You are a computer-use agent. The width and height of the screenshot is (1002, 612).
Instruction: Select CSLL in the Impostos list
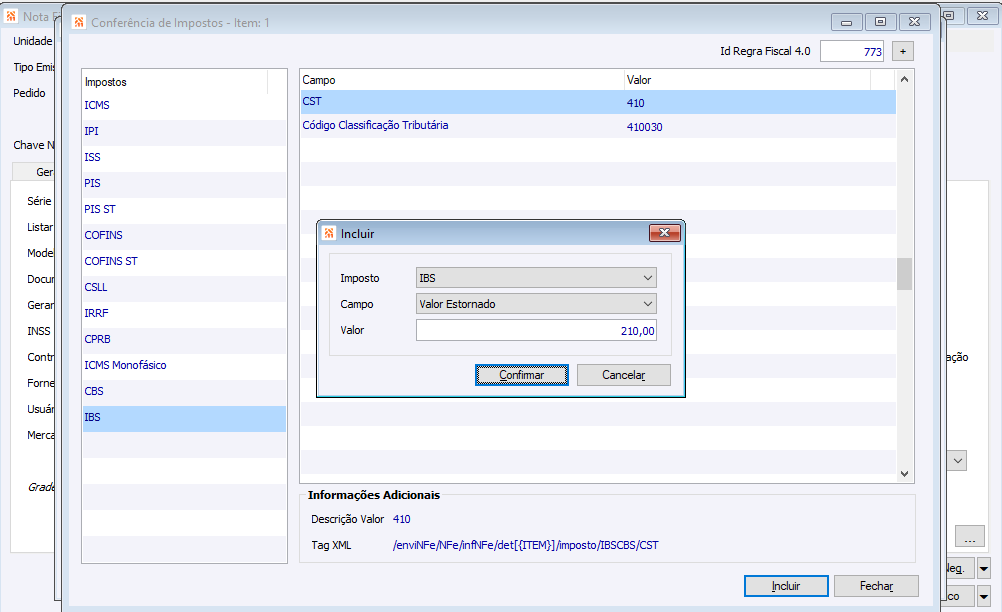[184, 287]
